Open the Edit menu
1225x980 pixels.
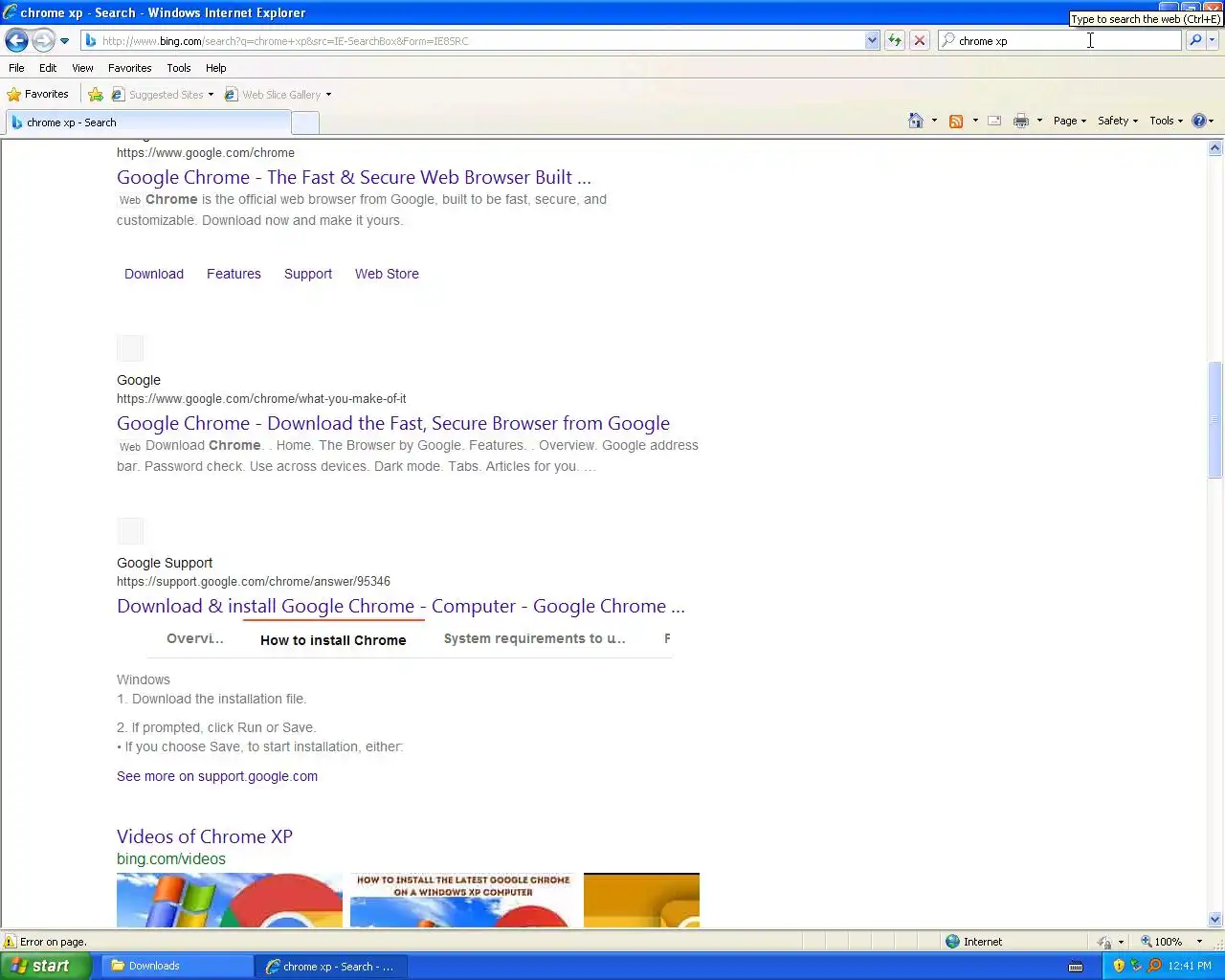click(48, 68)
